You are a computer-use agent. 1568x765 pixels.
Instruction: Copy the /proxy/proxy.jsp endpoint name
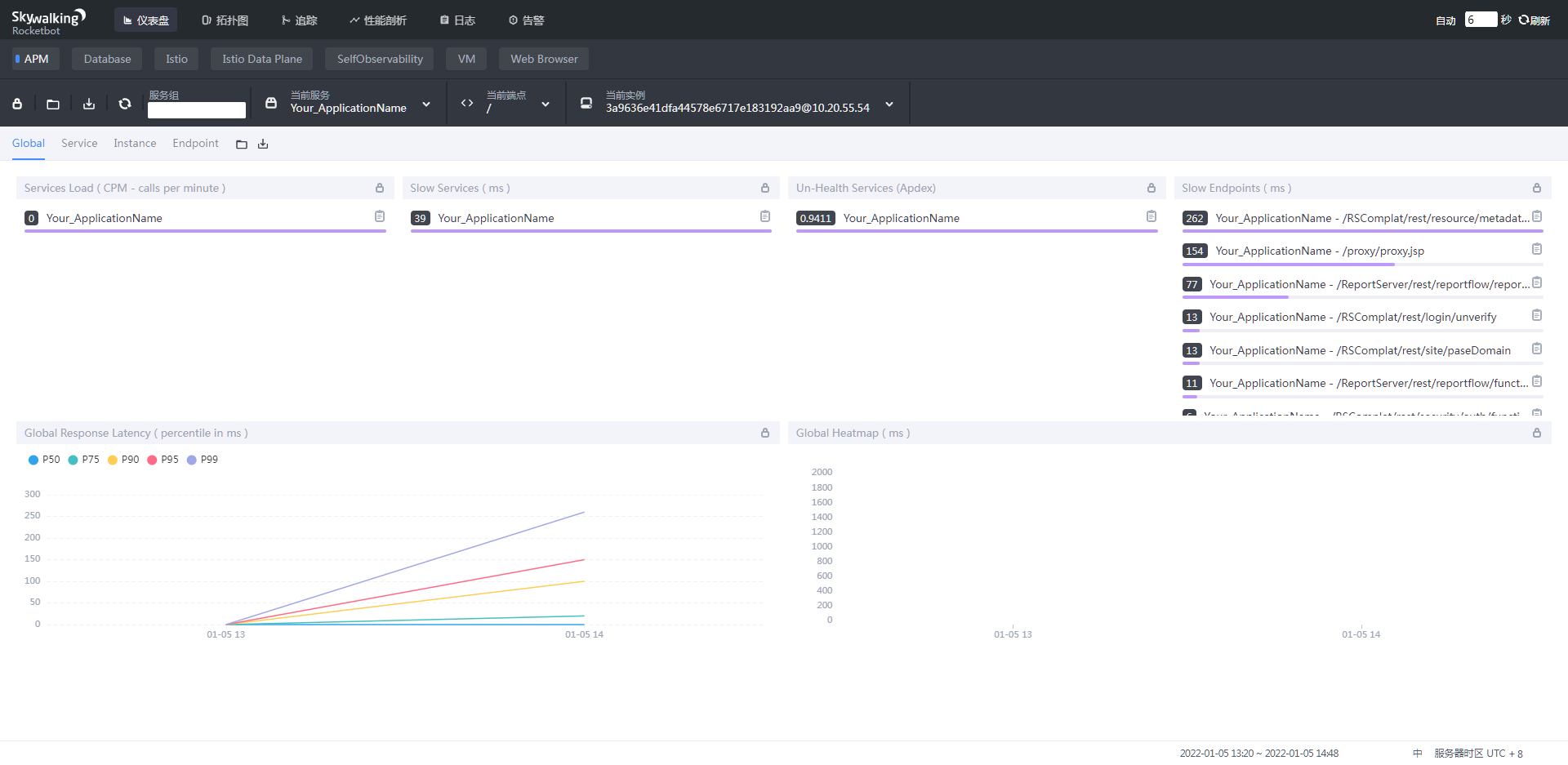click(1537, 249)
